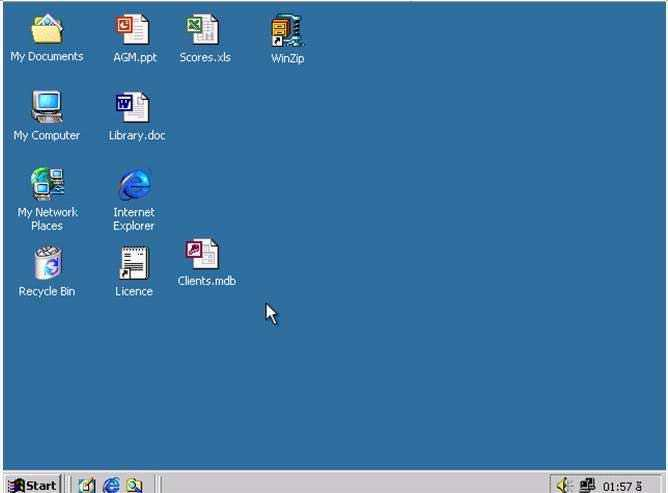Click the Scores.xls file name label
This screenshot has width=668, height=493.
click(205, 57)
